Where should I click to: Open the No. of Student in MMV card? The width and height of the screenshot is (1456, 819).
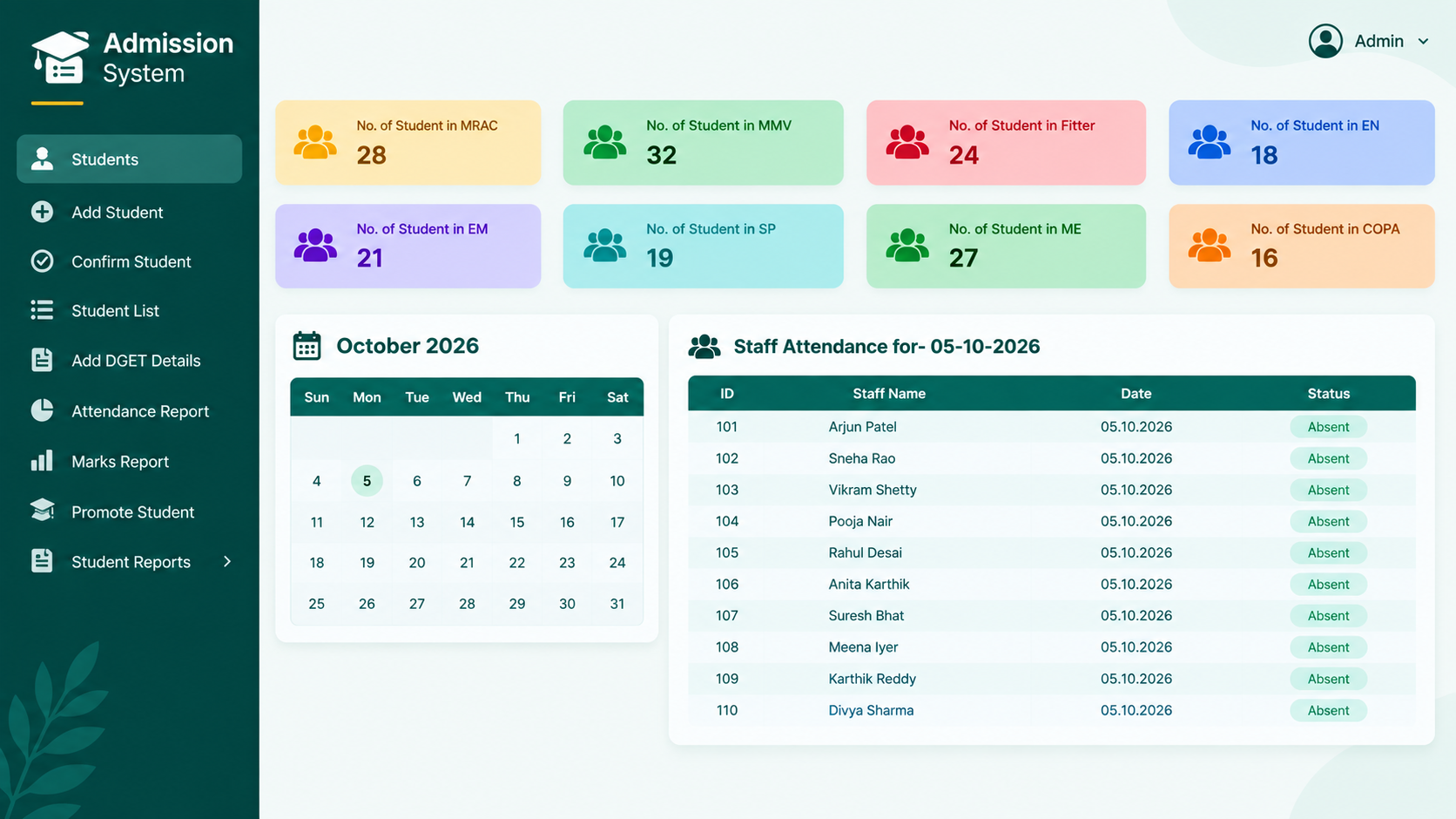pyautogui.click(x=703, y=142)
